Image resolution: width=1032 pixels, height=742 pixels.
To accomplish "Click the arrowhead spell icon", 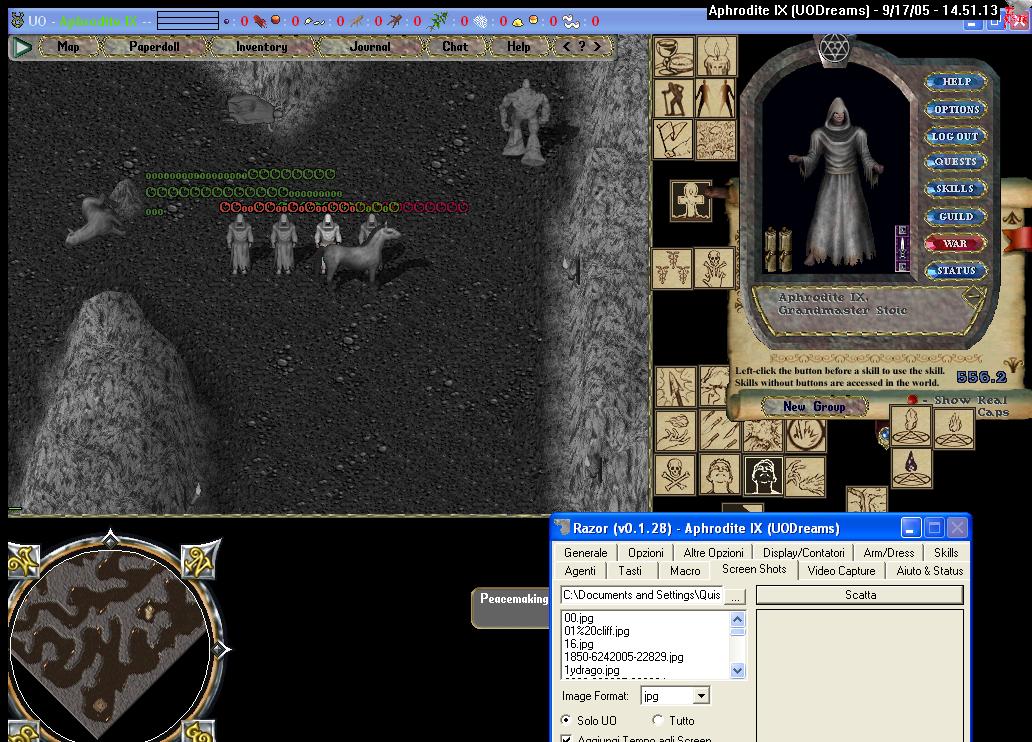I will [676, 387].
